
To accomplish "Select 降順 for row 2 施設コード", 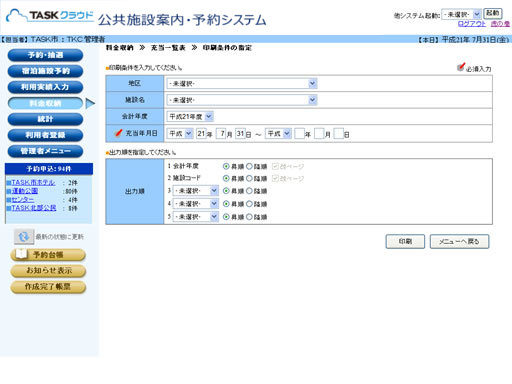I will (x=249, y=178).
